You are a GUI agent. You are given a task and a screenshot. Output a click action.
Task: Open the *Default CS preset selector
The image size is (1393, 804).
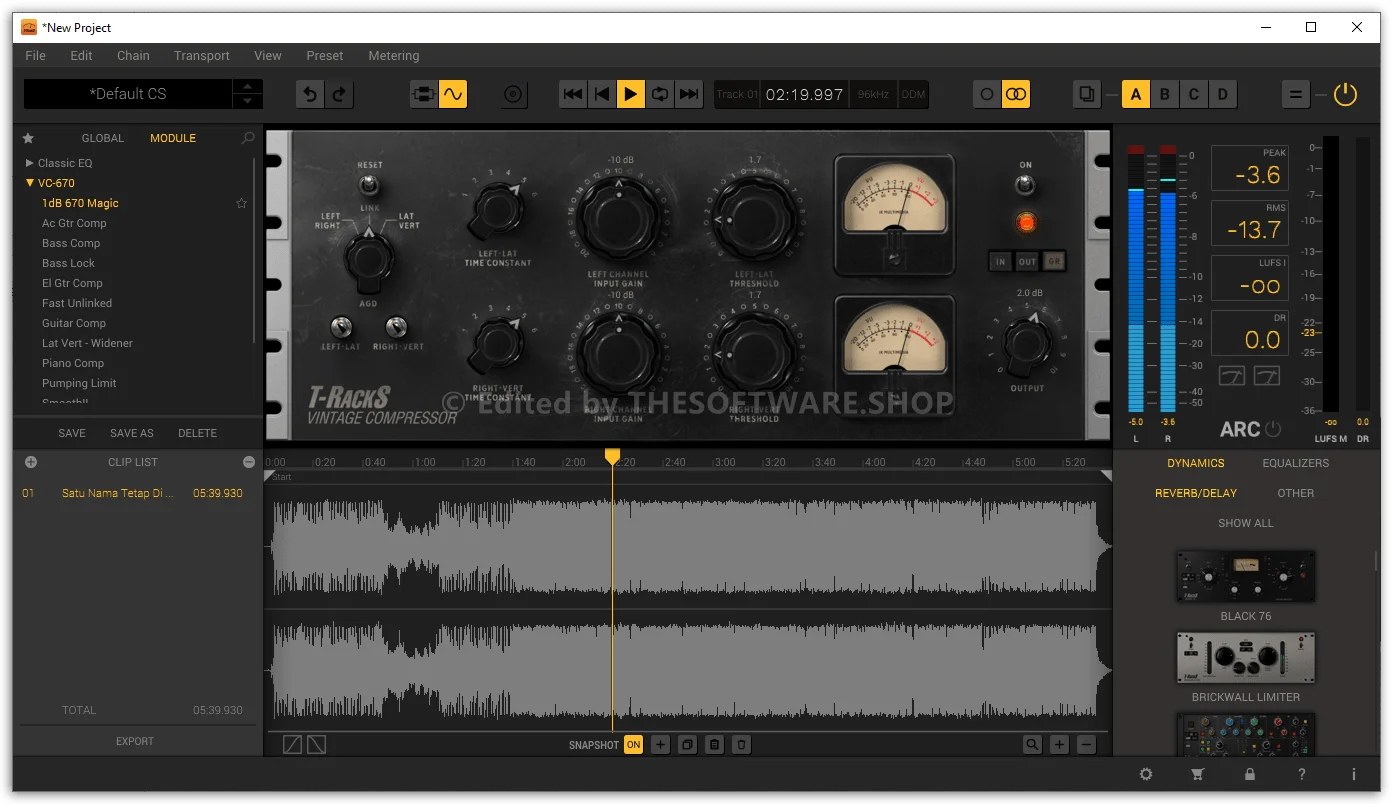tap(128, 94)
